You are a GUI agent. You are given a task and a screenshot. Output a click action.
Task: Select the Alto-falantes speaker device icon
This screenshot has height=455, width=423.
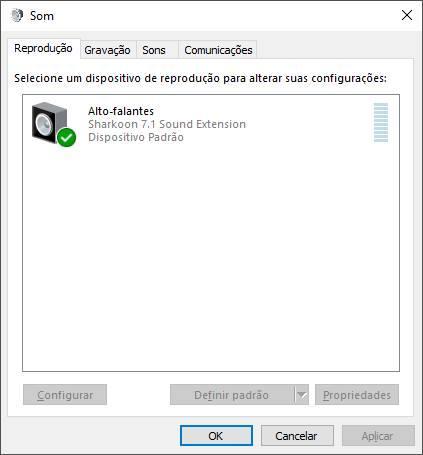click(50, 123)
